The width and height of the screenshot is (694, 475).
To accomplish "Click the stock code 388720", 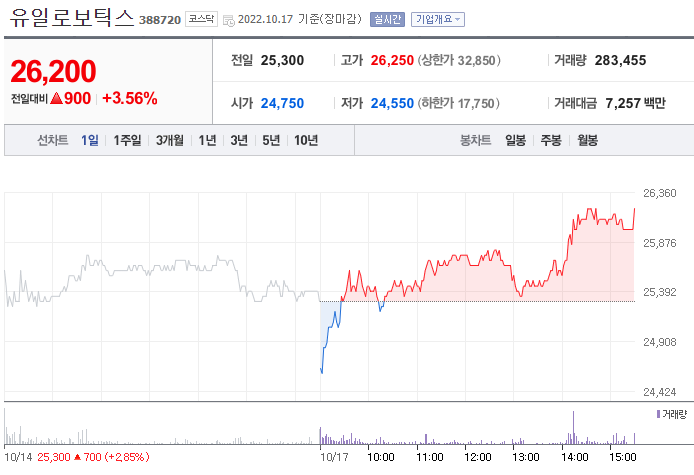I will pos(160,20).
